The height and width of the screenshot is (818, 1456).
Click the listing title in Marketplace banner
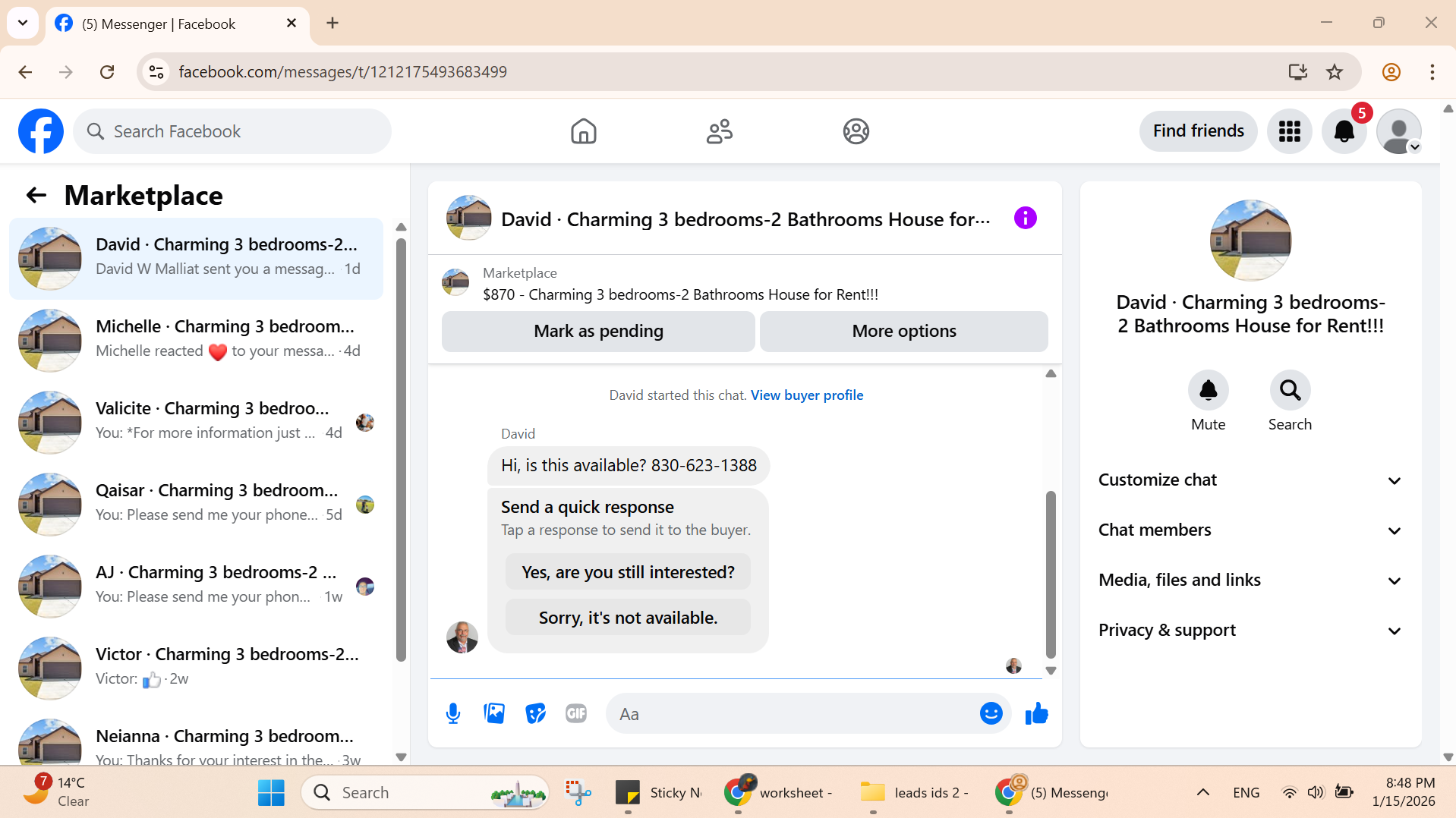(680, 295)
